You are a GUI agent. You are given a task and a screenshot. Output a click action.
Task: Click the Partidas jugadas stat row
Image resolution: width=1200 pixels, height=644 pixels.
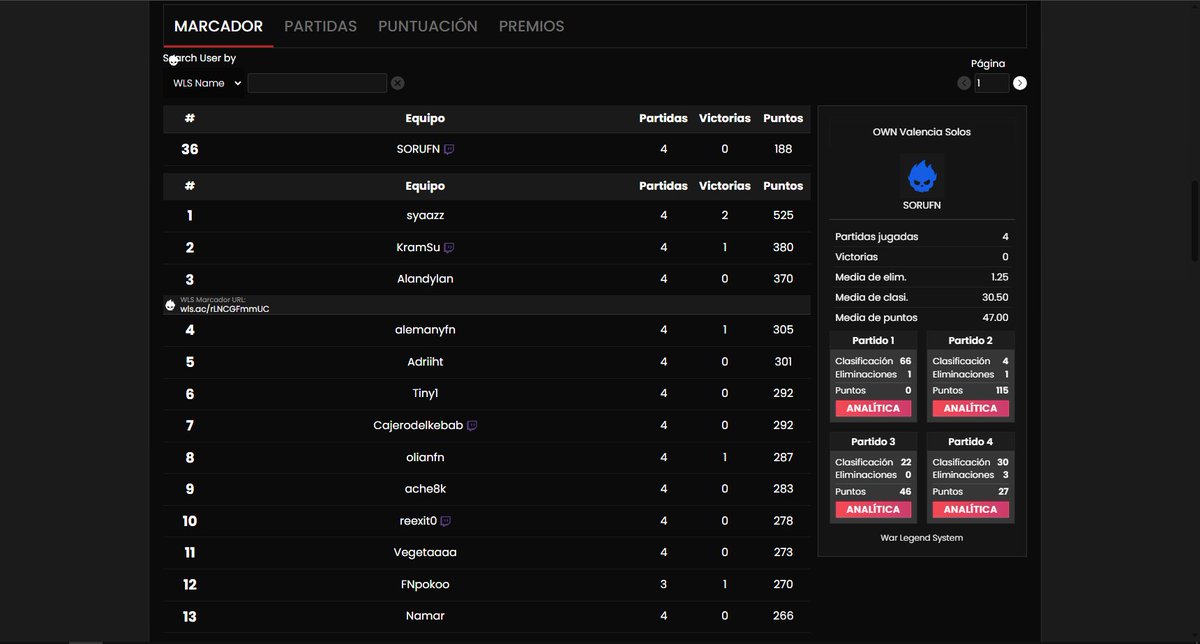click(922, 237)
